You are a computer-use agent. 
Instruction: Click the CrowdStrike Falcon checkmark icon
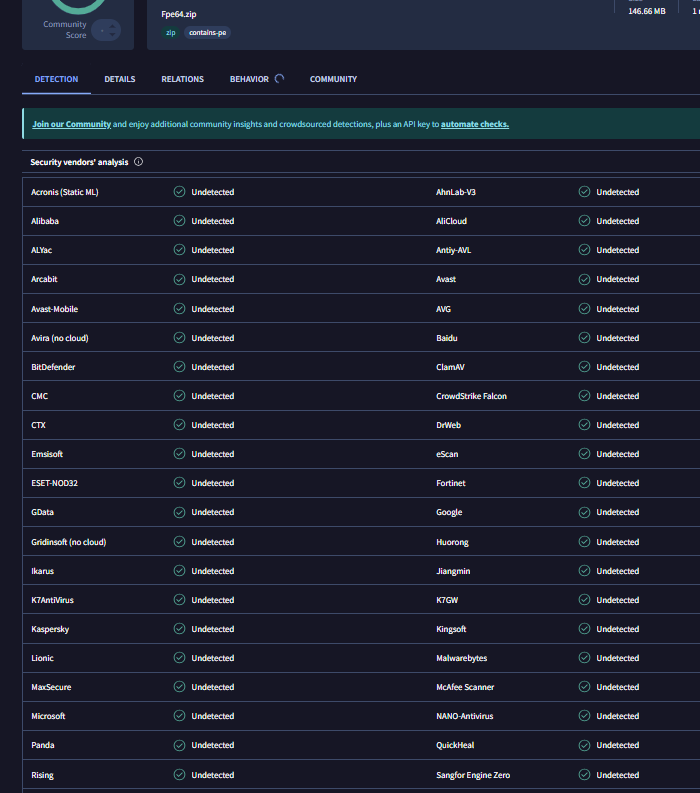[x=585, y=396]
